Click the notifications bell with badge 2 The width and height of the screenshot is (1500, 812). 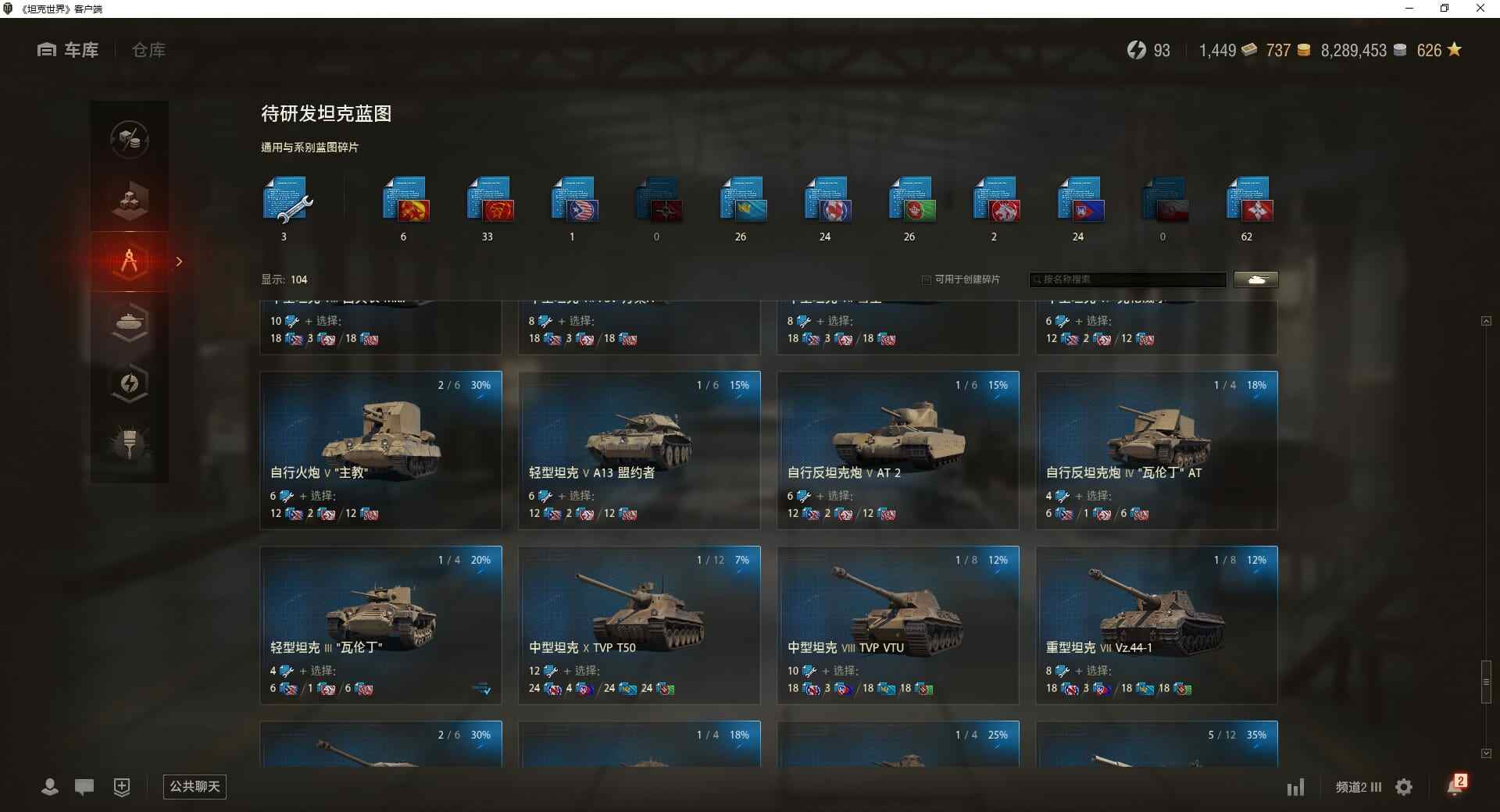[x=1455, y=785]
